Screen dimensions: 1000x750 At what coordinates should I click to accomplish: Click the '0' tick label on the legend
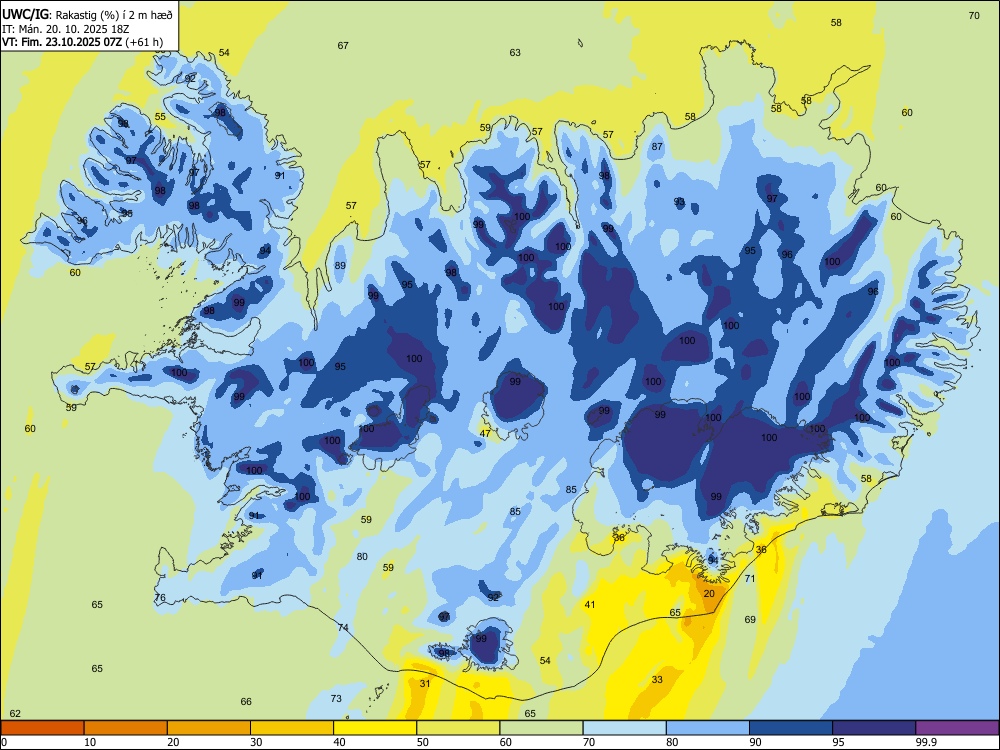point(4,742)
